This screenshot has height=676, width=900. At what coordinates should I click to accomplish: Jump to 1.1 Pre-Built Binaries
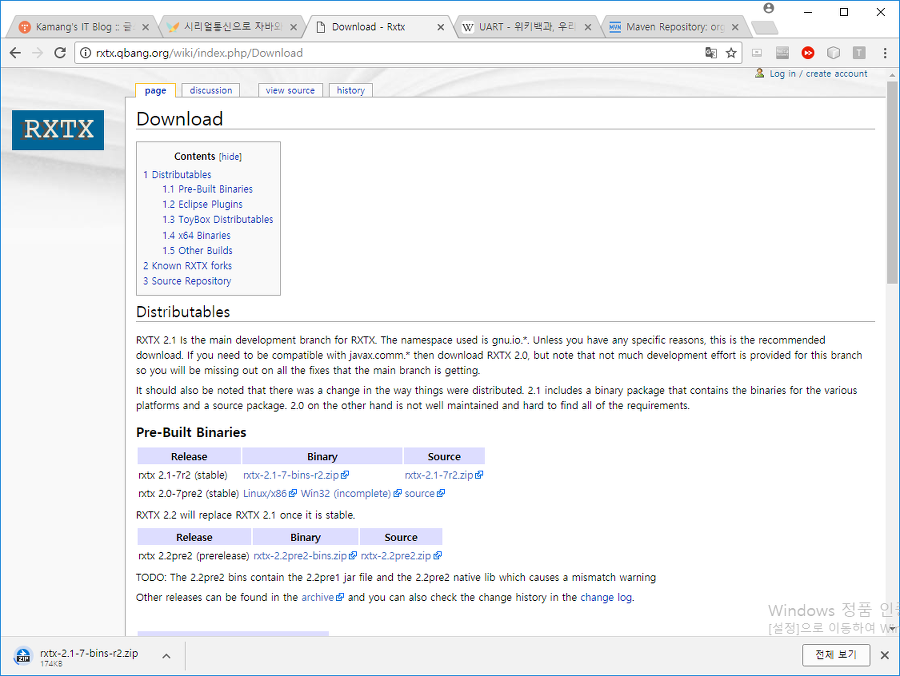point(207,189)
